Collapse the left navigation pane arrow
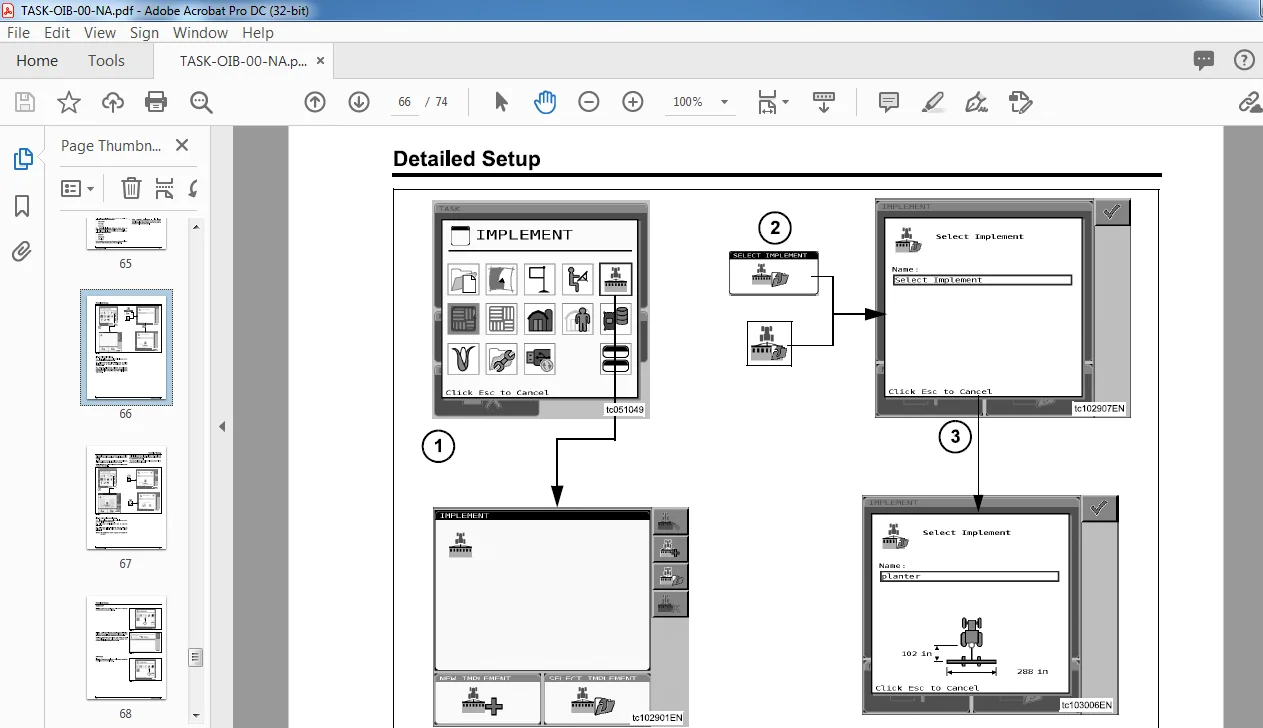Viewport: 1263px width, 728px height. (x=222, y=427)
